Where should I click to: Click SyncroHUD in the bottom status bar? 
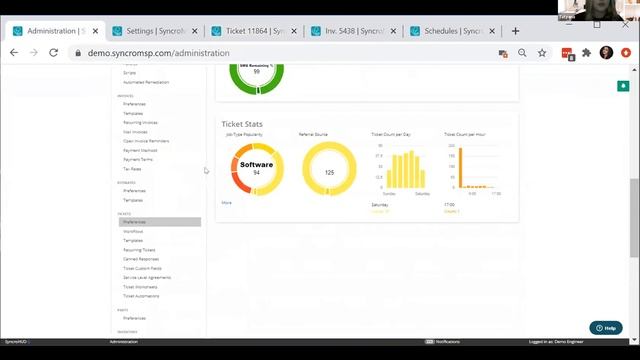(x=16, y=342)
